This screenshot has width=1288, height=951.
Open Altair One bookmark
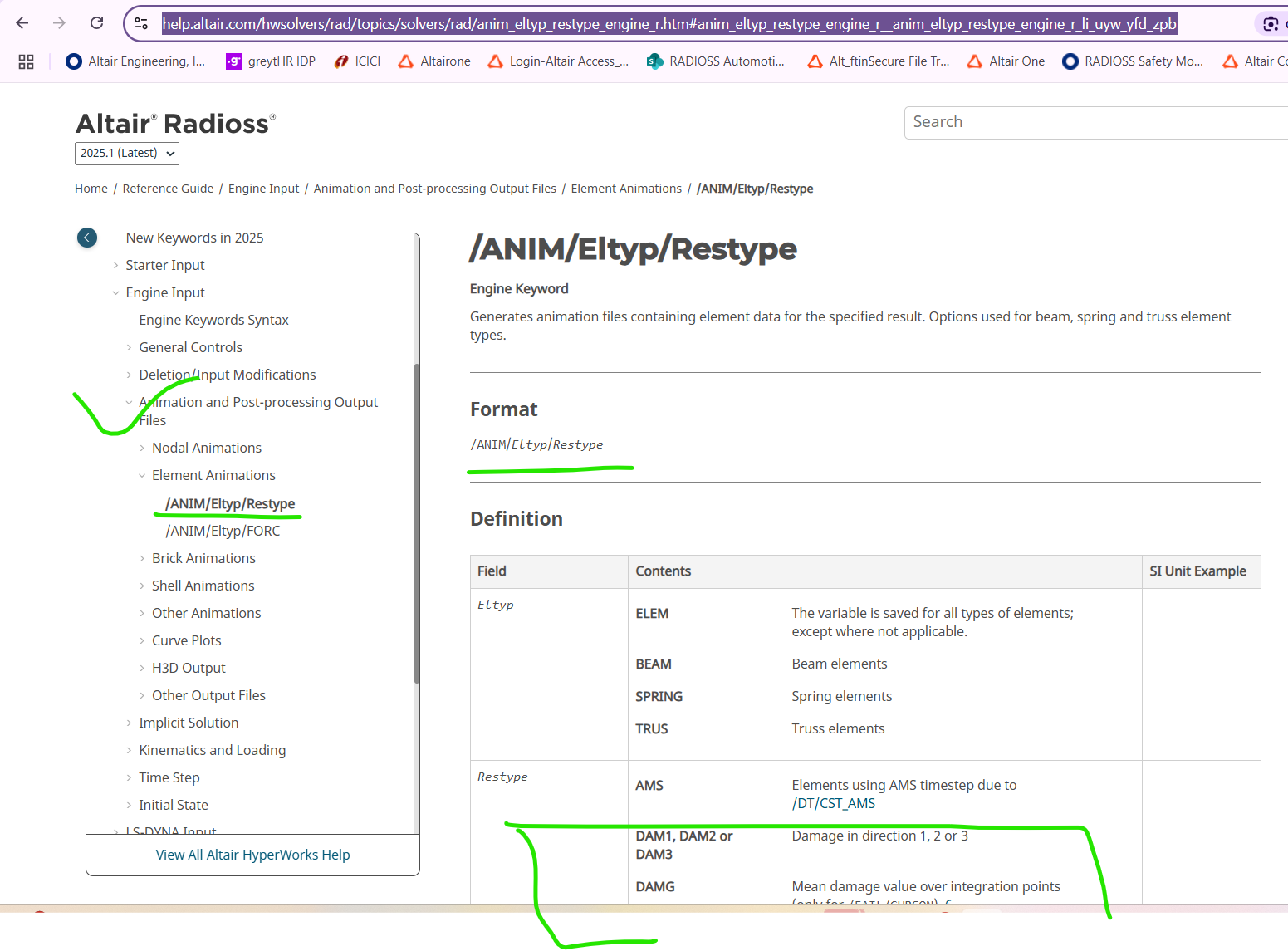[x=1006, y=61]
